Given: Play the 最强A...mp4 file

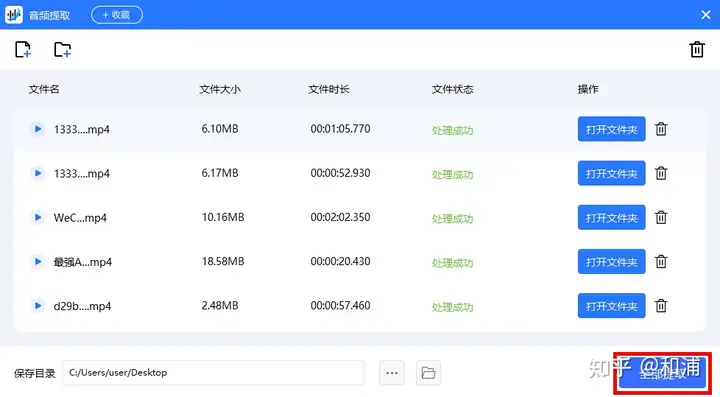Looking at the screenshot, I should [38, 262].
